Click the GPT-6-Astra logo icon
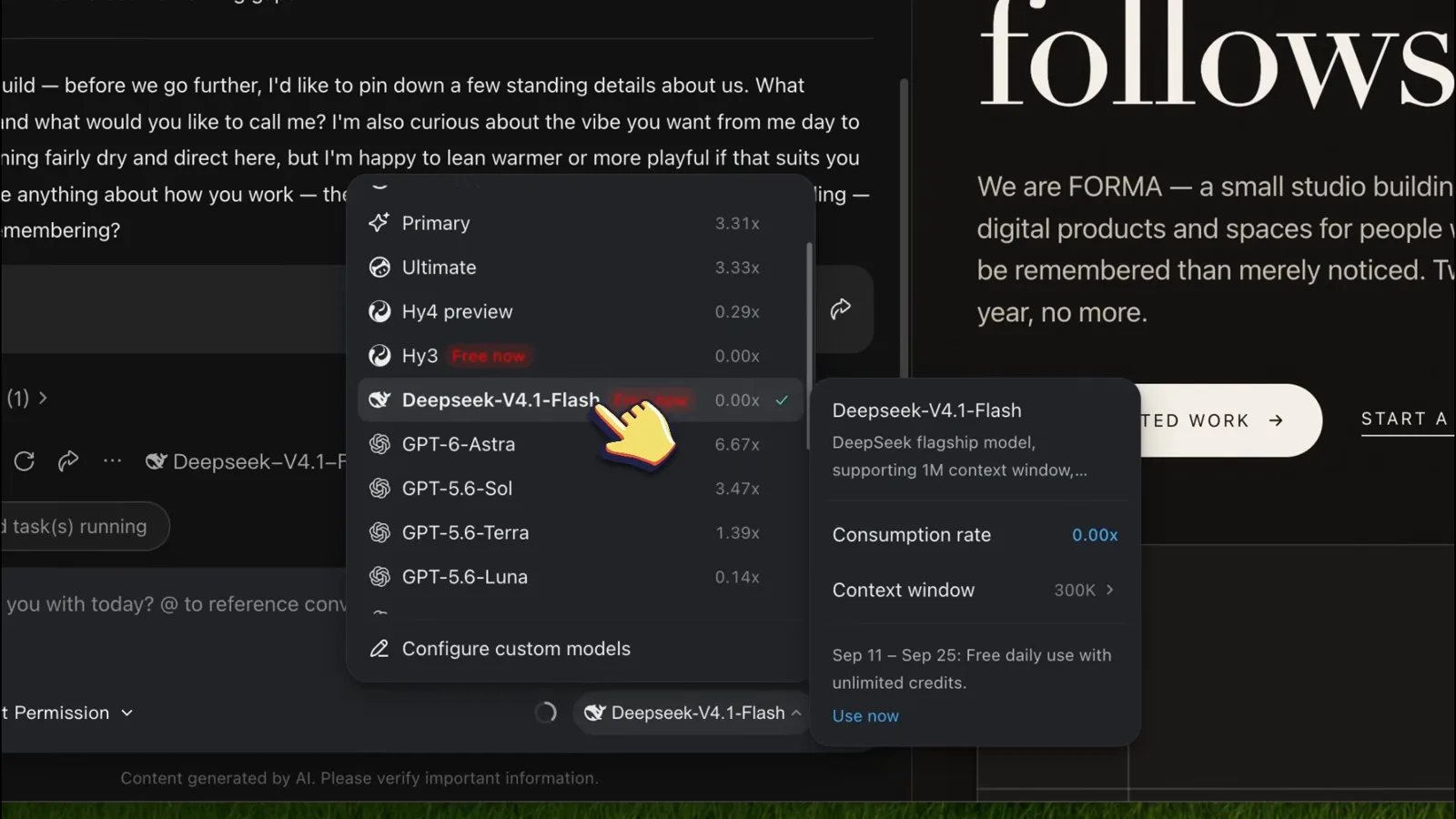Viewport: 1456px width, 819px height. (x=379, y=444)
